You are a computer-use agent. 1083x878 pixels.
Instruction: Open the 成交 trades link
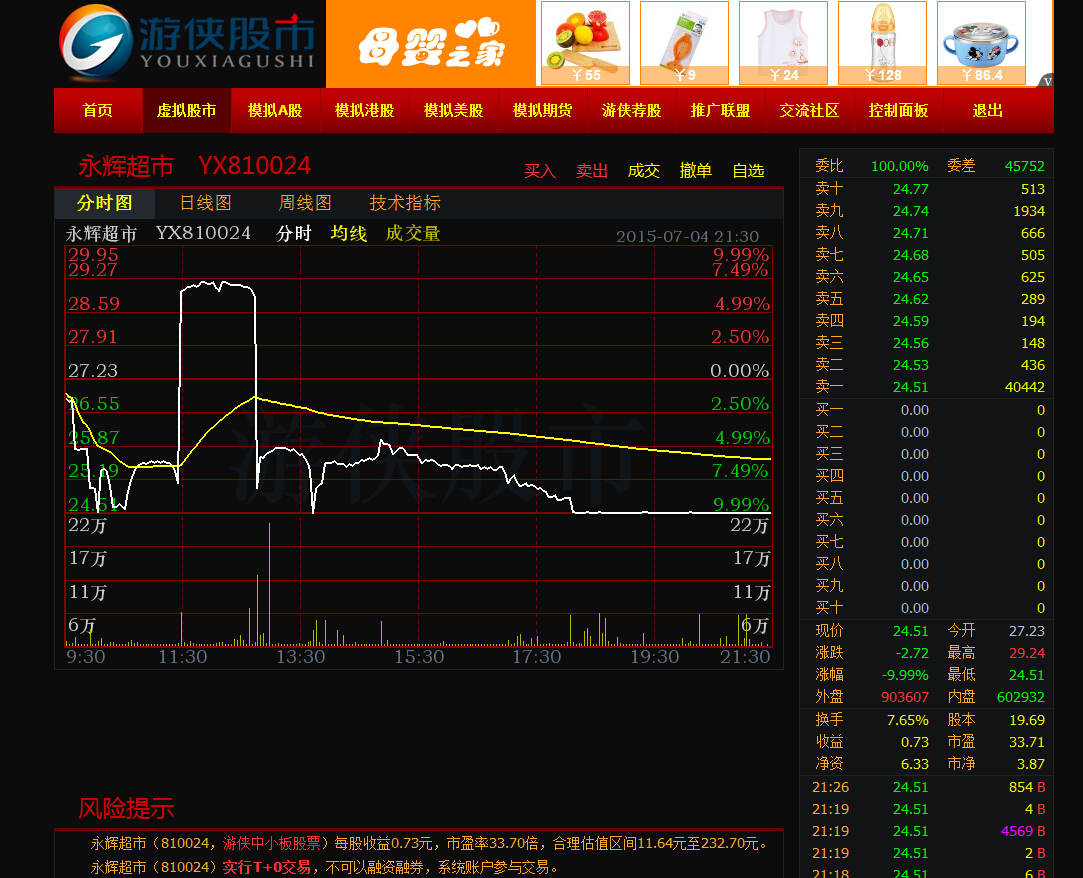click(x=644, y=171)
